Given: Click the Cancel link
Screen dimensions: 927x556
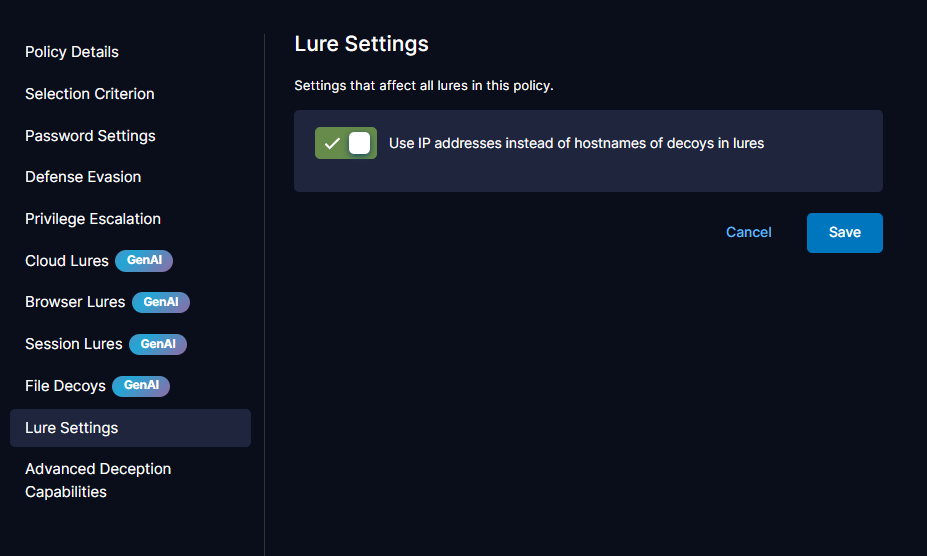Looking at the screenshot, I should pyautogui.click(x=748, y=232).
